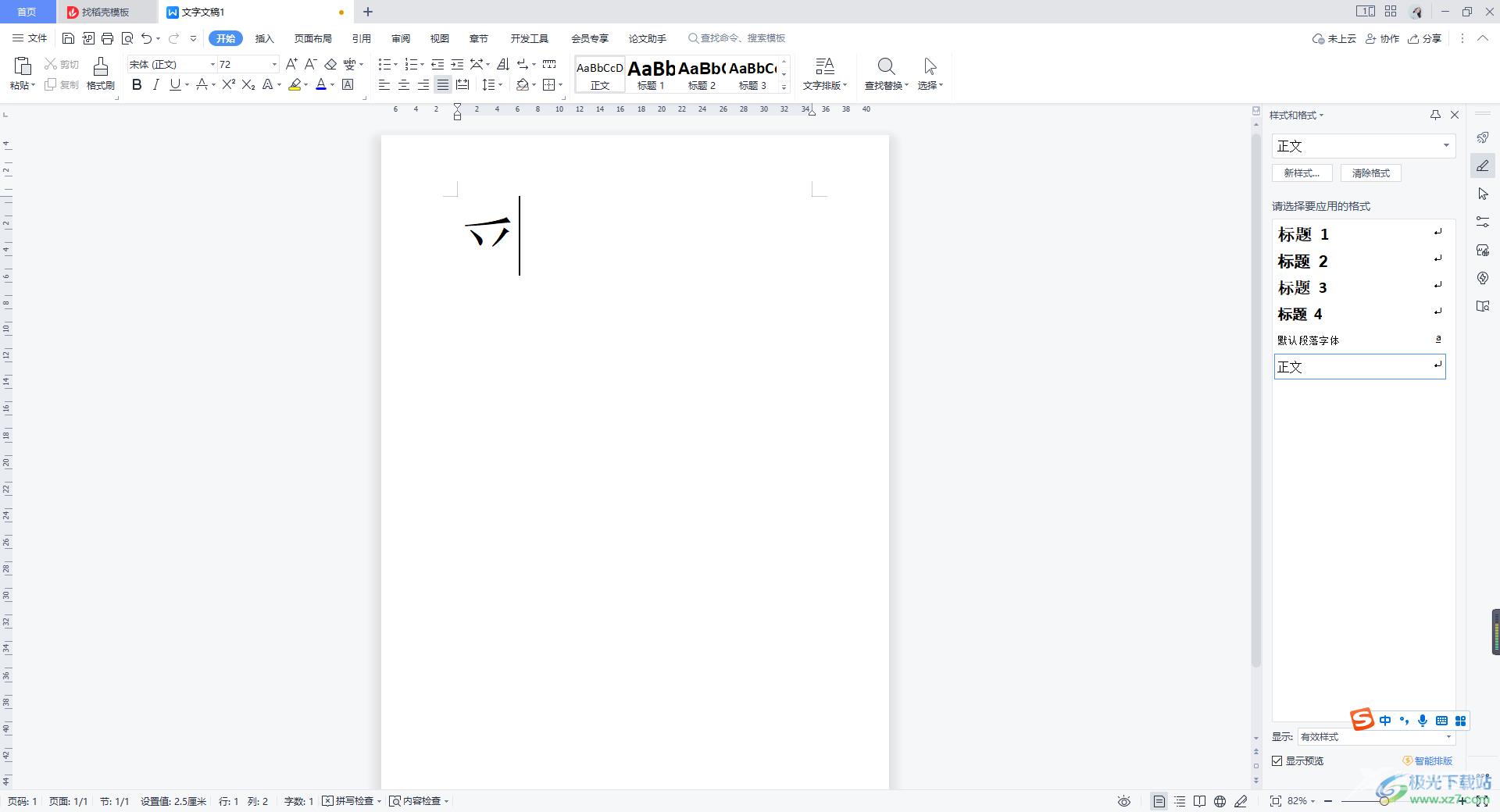Click the text highlight color marker
Image resolution: width=1500 pixels, height=812 pixels.
pyautogui.click(x=295, y=84)
